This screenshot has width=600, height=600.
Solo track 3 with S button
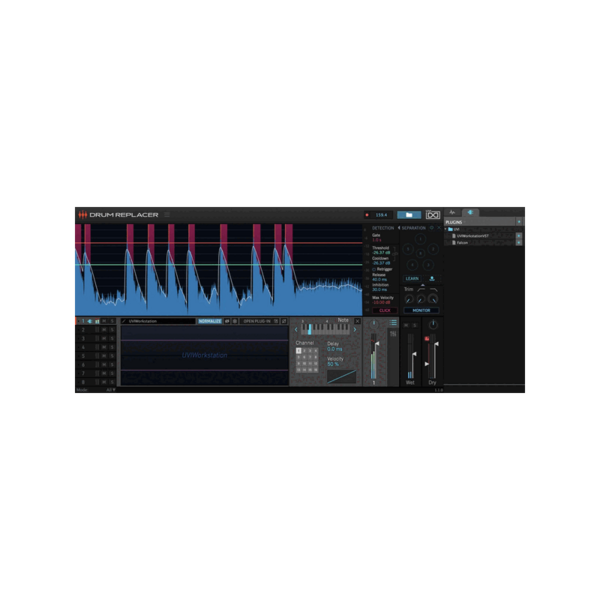(112, 338)
